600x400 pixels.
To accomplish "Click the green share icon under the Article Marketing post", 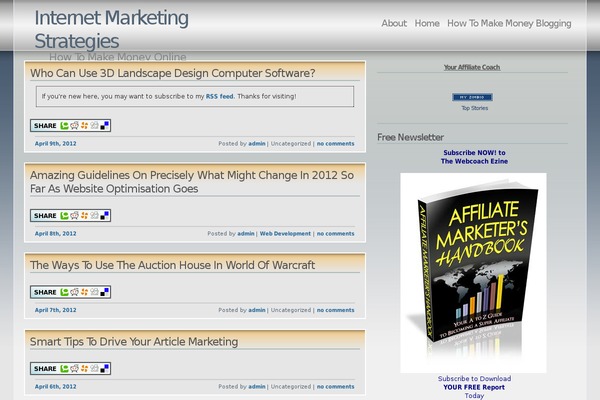I will pos(64,369).
